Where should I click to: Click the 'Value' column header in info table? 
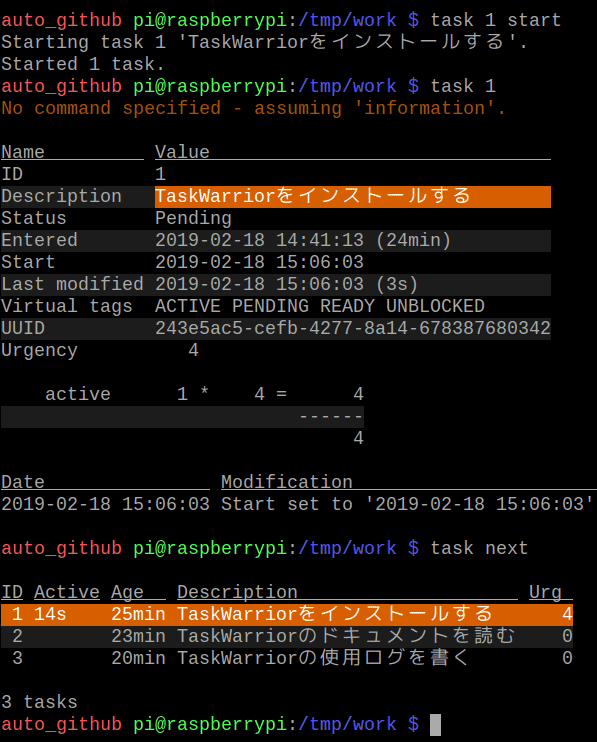tap(182, 152)
